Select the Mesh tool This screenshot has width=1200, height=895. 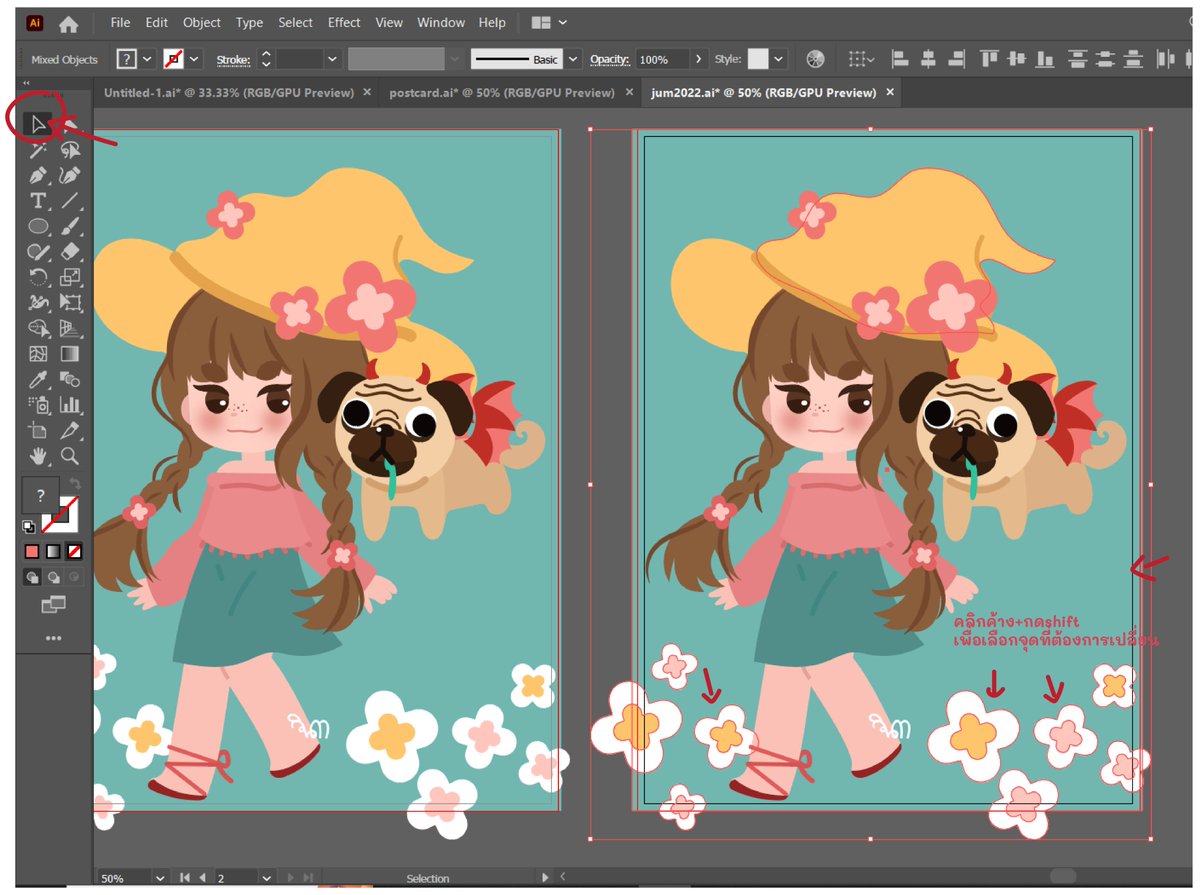38,354
